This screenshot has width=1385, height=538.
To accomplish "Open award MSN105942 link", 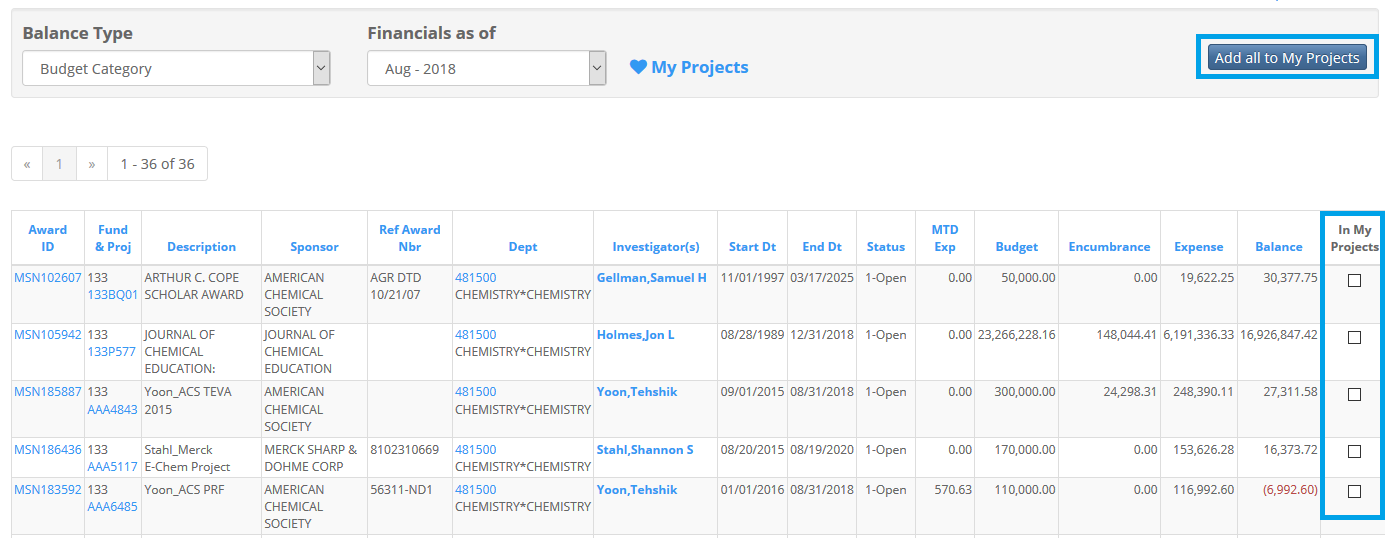I will coord(48,335).
